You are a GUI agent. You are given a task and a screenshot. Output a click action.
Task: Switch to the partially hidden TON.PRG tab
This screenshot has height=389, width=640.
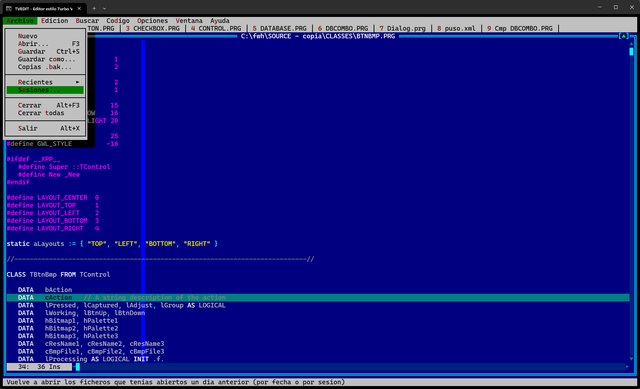click(x=101, y=29)
